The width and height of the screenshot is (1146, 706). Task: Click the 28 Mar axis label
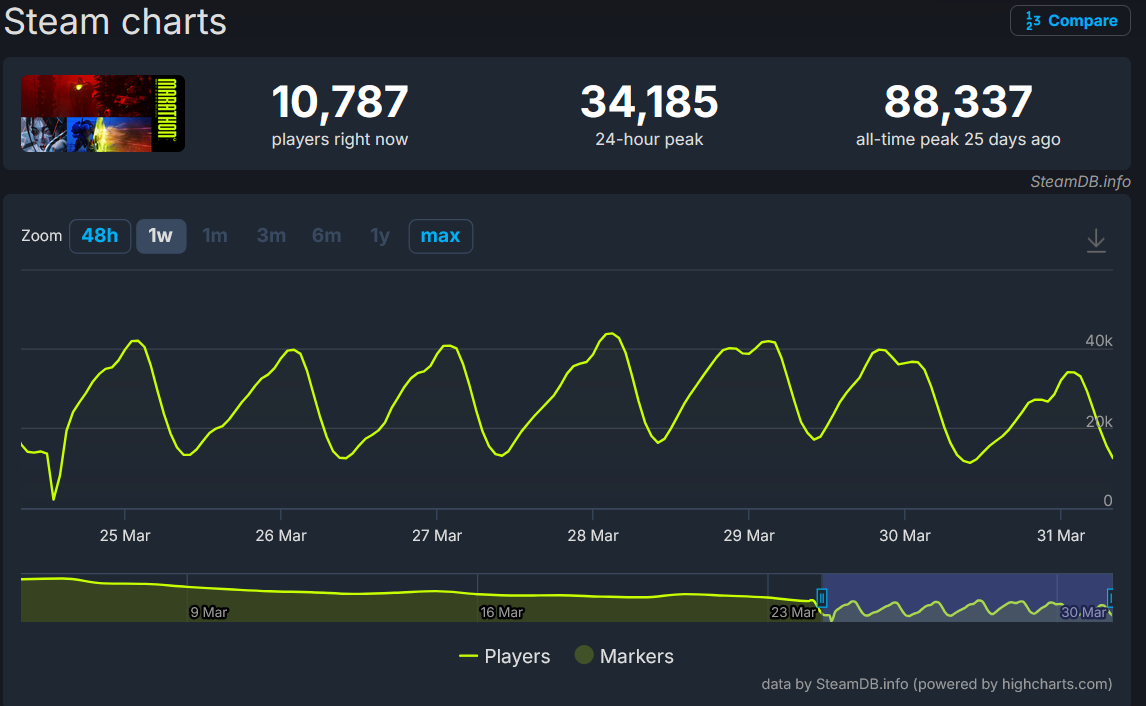tap(593, 536)
